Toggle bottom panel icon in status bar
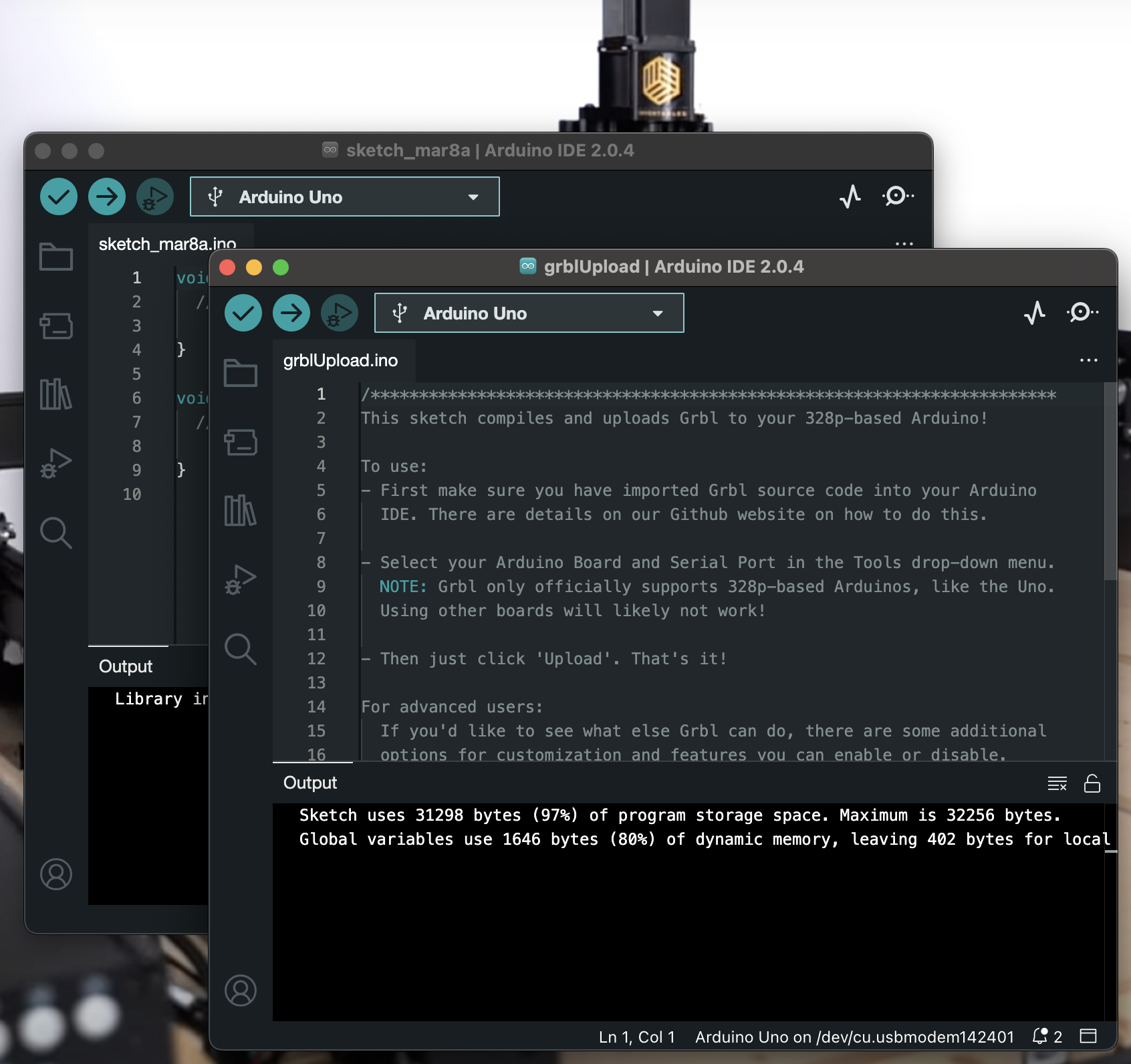This screenshot has width=1131, height=1064. coord(1088,1037)
